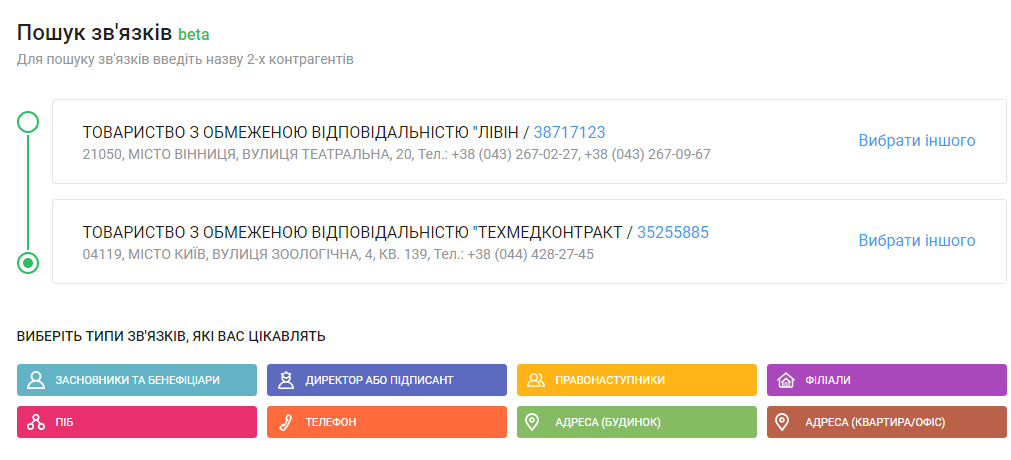
Task: Click the people icon on Правонаступники
Action: pos(536,380)
